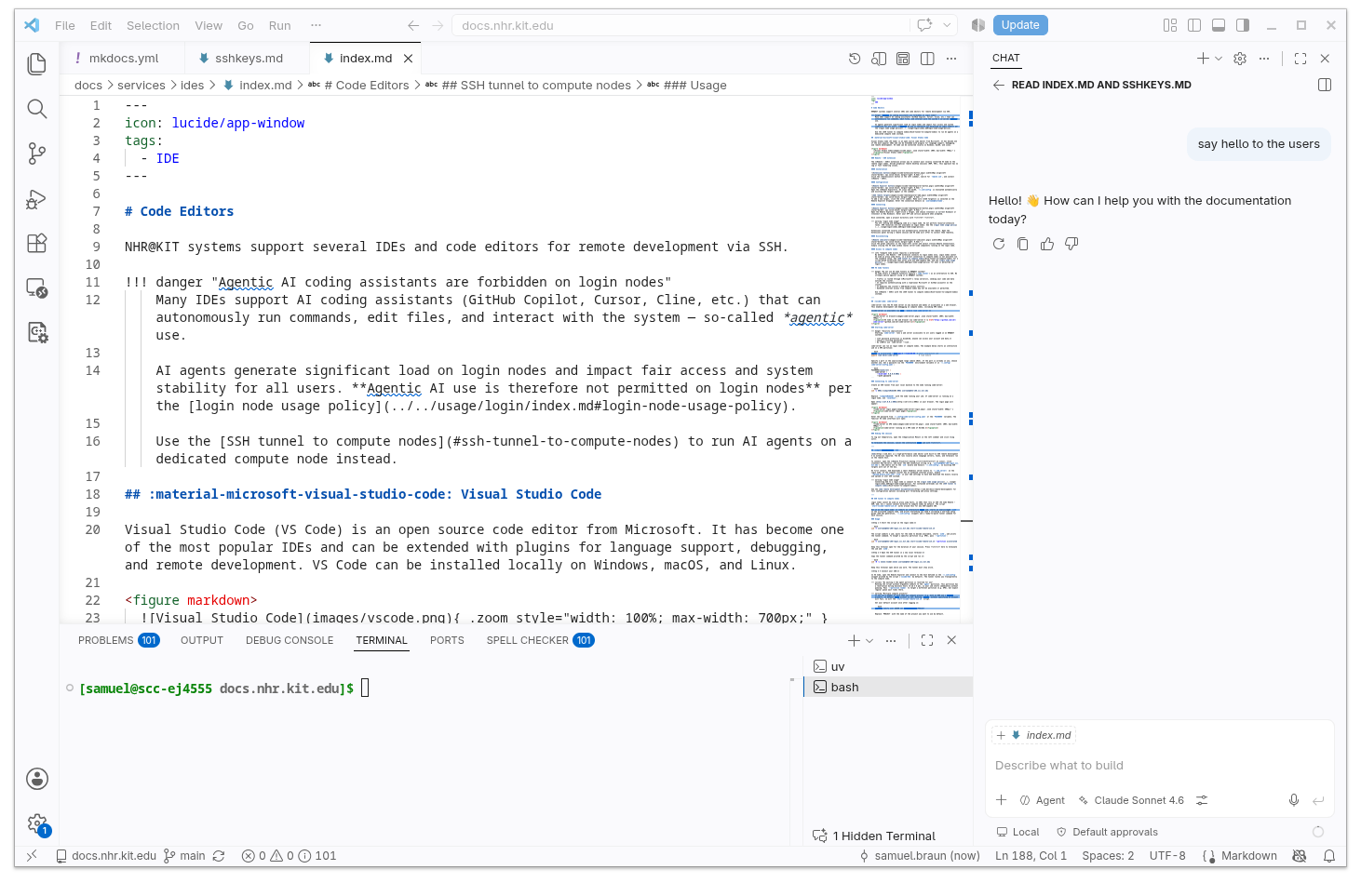Go back from the chat session title
Screen dimensions: 1361x896
[x=999, y=85]
